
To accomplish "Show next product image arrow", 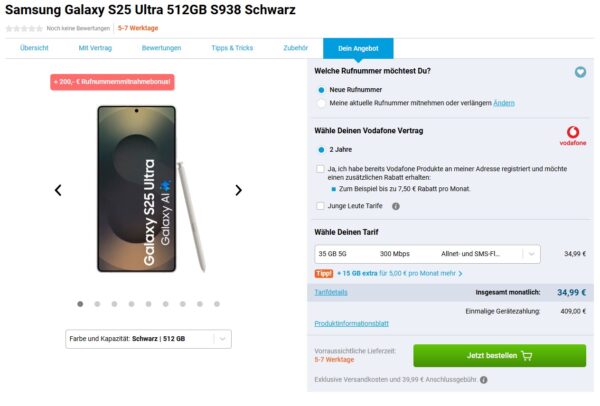I will [238, 190].
